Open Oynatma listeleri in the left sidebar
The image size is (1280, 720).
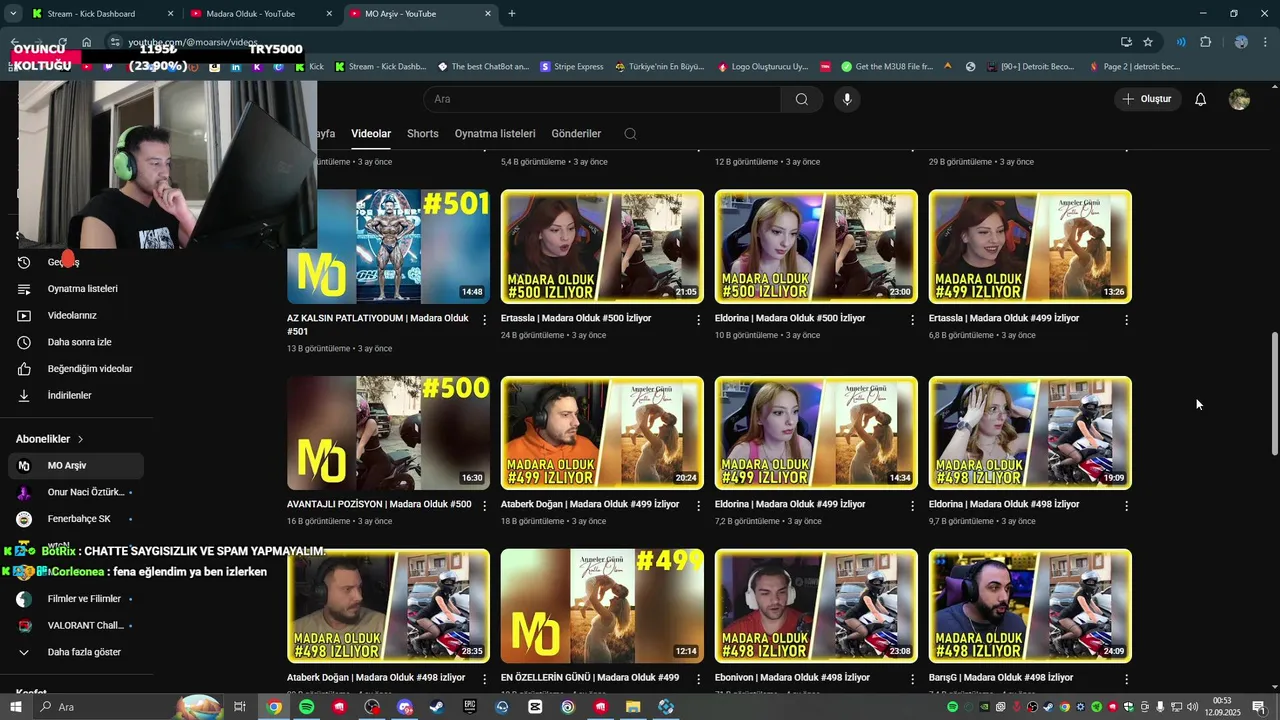[x=76, y=289]
